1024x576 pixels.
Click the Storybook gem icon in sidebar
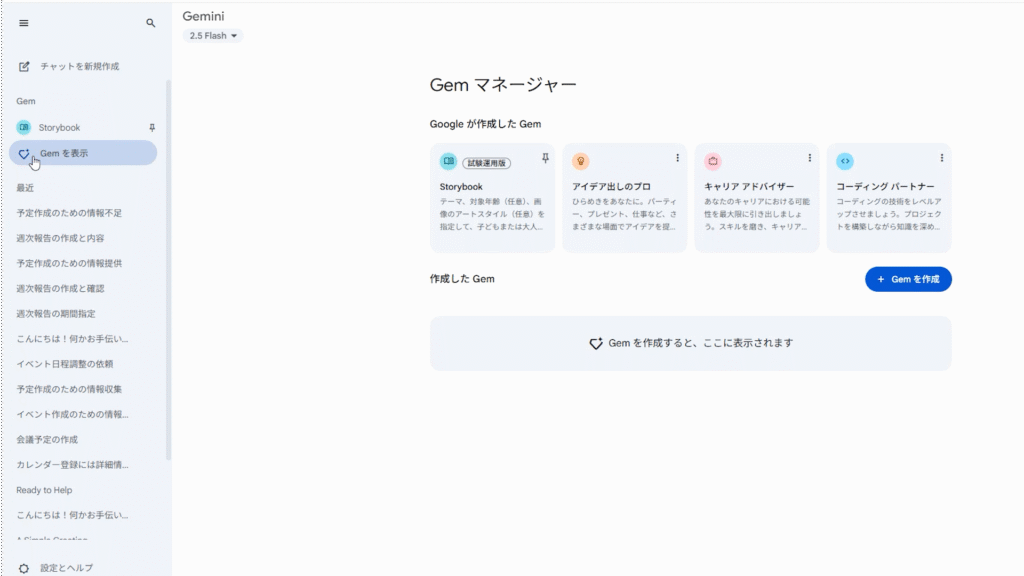tap(24, 128)
